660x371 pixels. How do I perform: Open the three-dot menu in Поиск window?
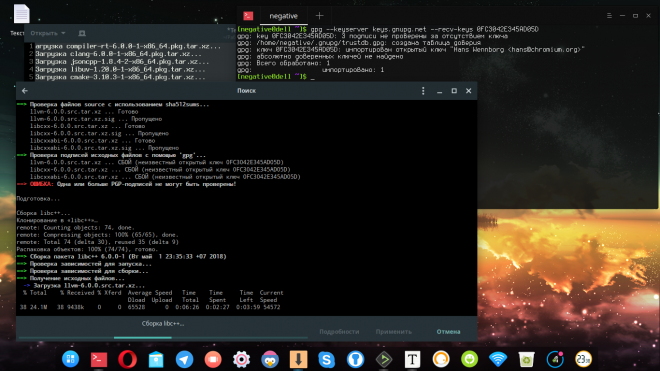pos(423,91)
